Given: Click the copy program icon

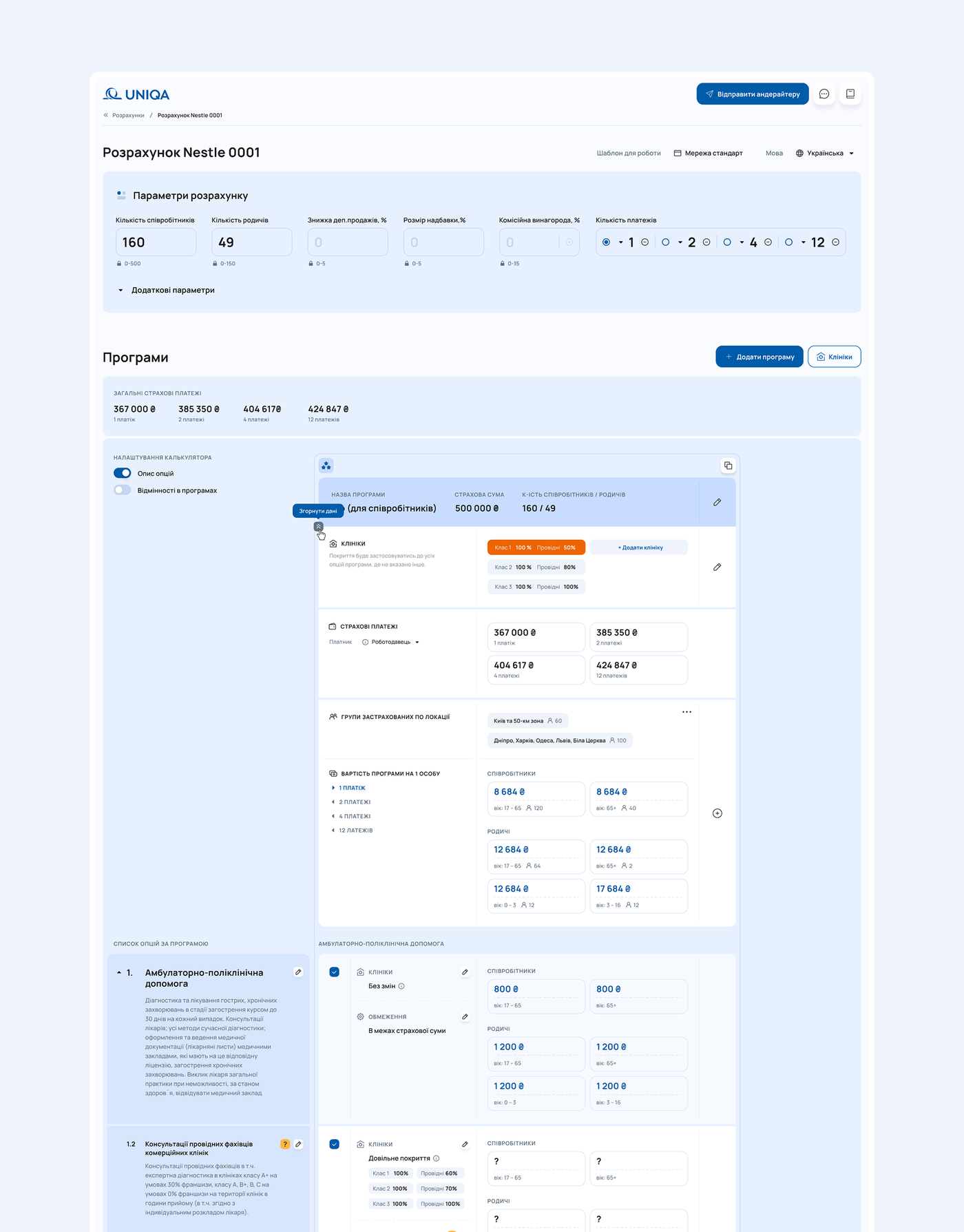Looking at the screenshot, I should click(x=728, y=466).
